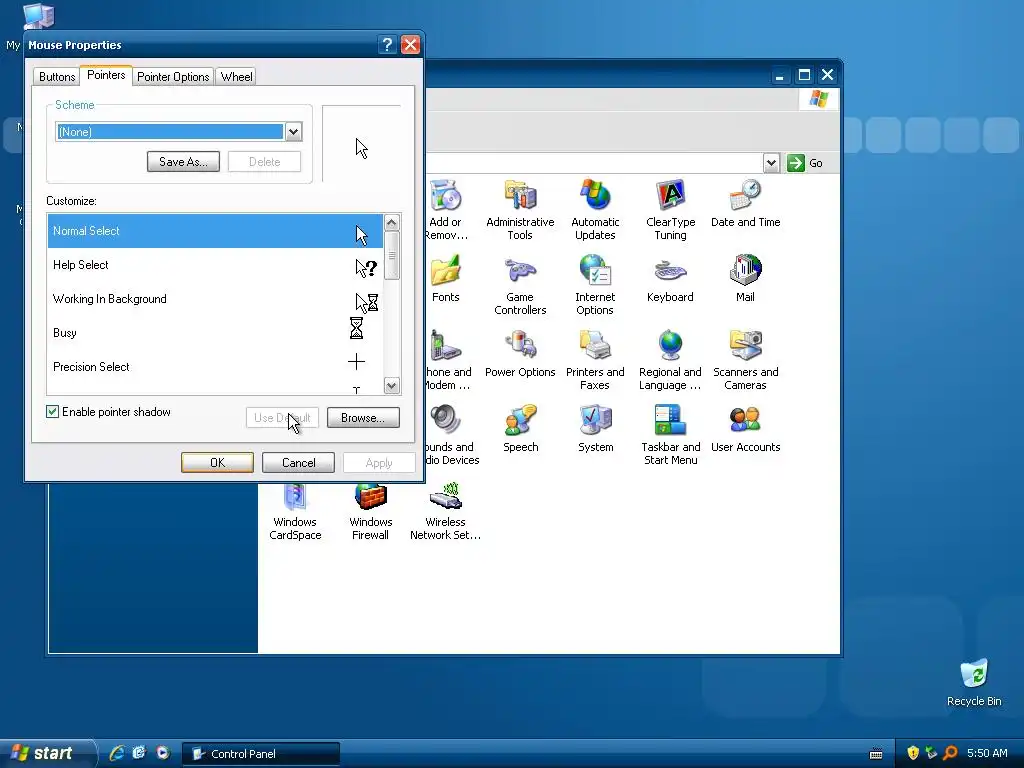Image resolution: width=1024 pixels, height=768 pixels.
Task: Select Precision Select pointer row
Action: (x=215, y=366)
